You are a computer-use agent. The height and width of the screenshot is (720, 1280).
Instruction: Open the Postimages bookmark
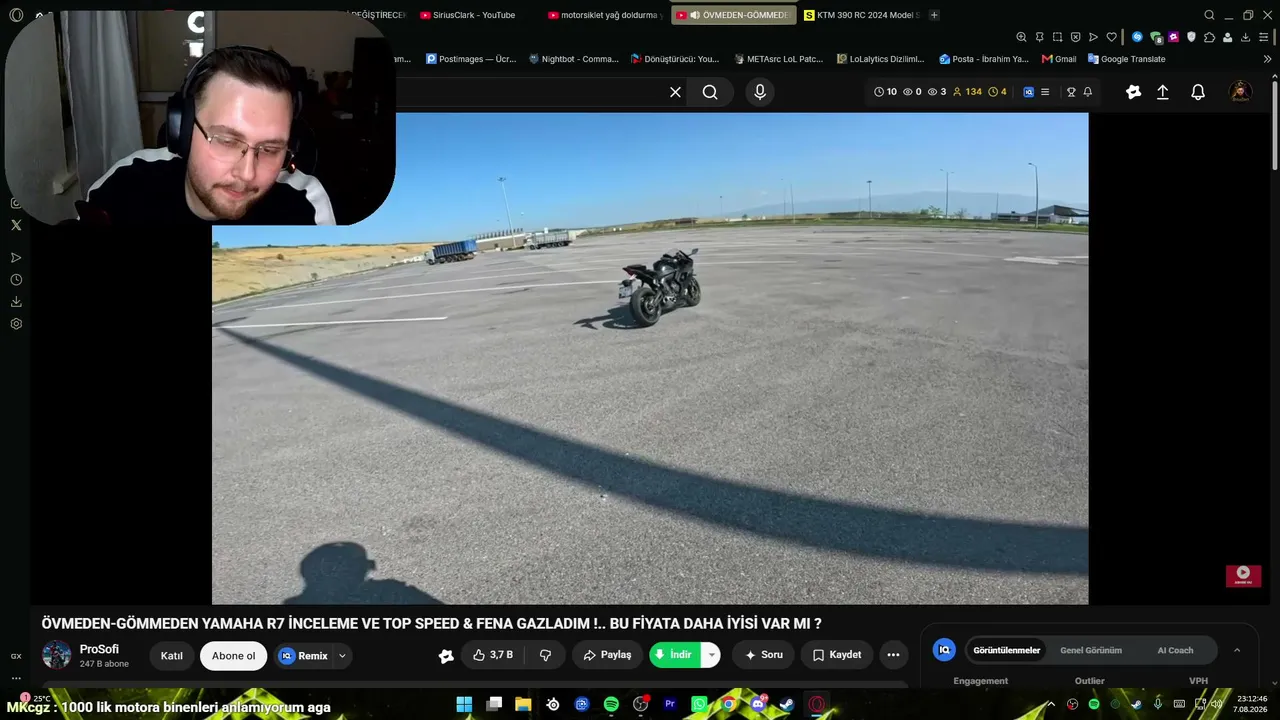[x=471, y=59]
